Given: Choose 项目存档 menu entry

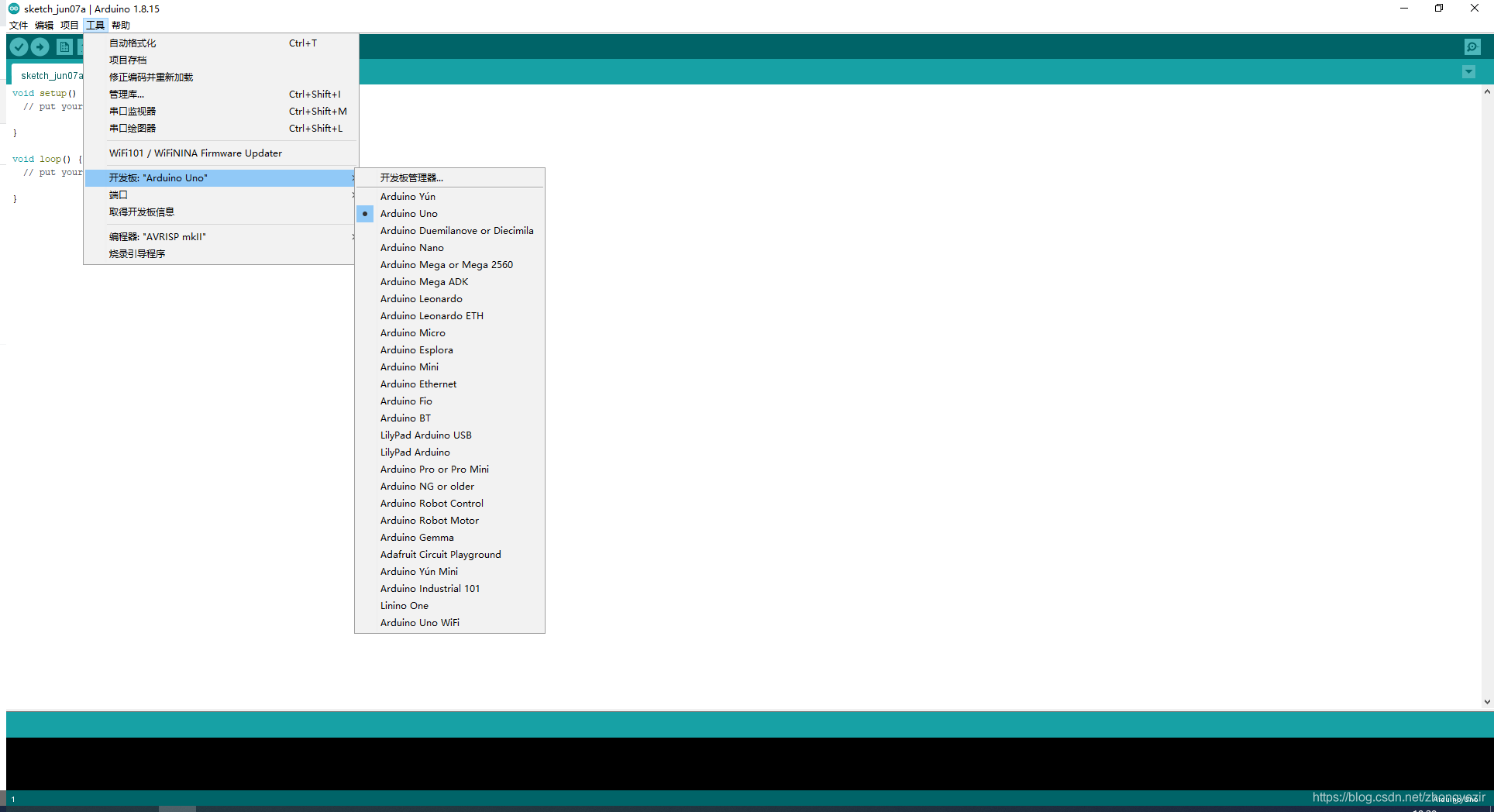Looking at the screenshot, I should click(221, 60).
